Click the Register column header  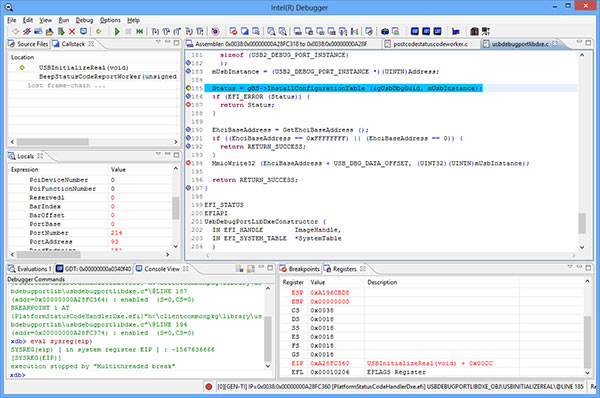[293, 282]
